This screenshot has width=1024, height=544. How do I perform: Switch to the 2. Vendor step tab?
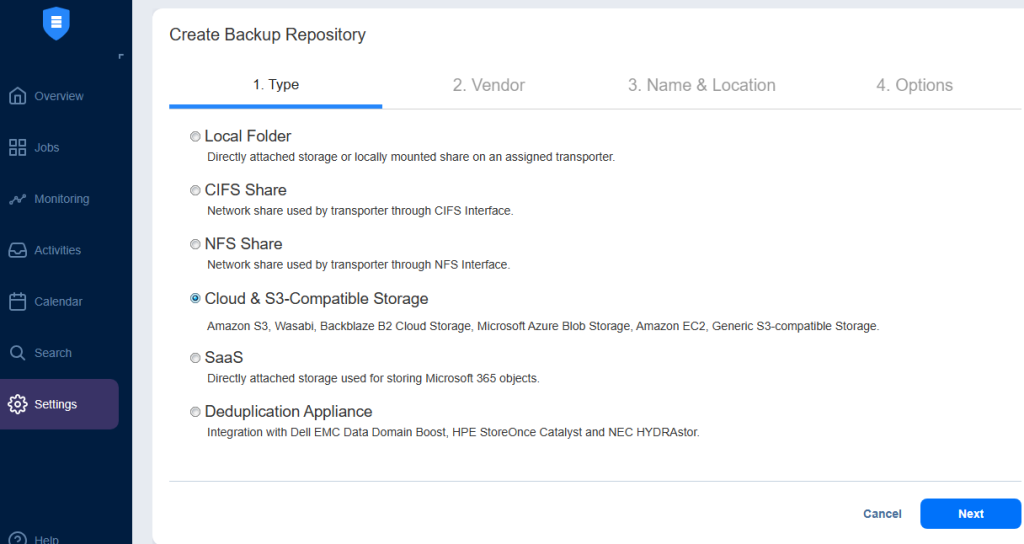[x=488, y=85]
